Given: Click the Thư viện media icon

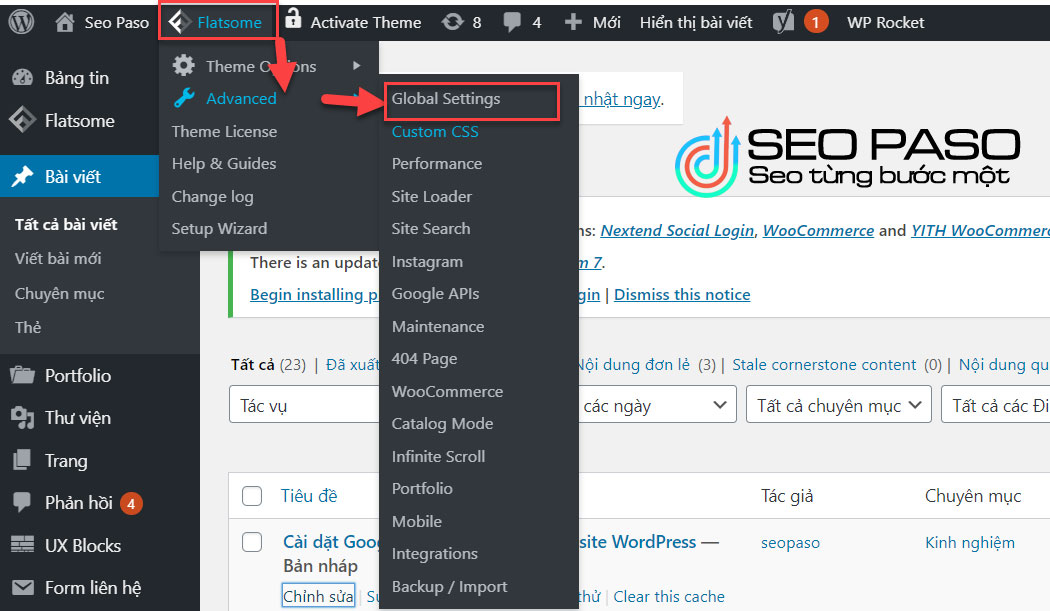Looking at the screenshot, I should pos(22,417).
